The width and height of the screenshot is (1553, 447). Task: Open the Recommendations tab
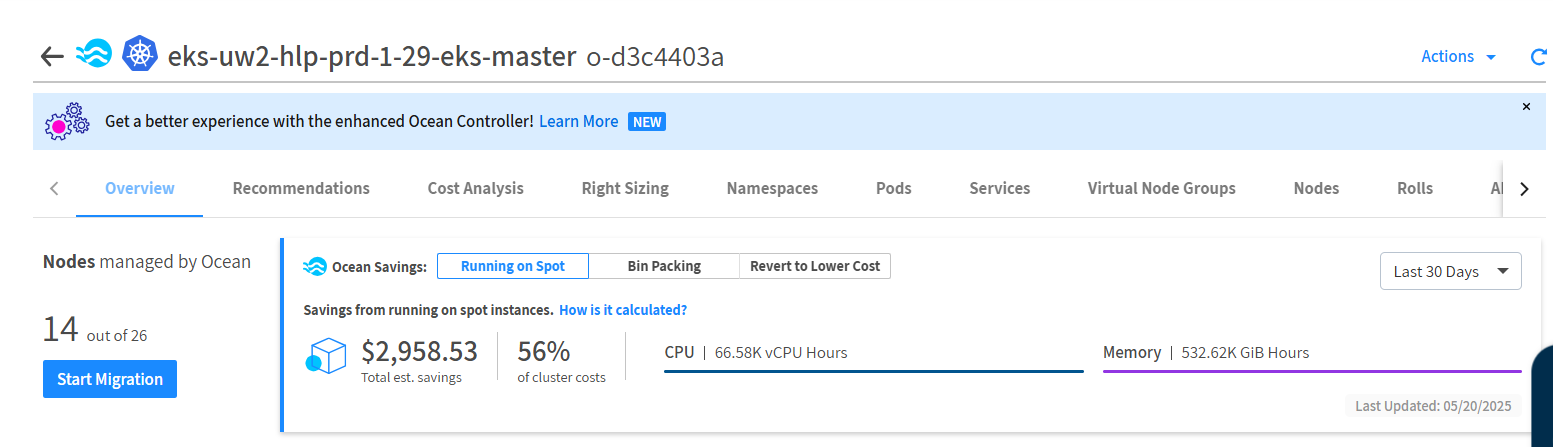click(x=301, y=188)
